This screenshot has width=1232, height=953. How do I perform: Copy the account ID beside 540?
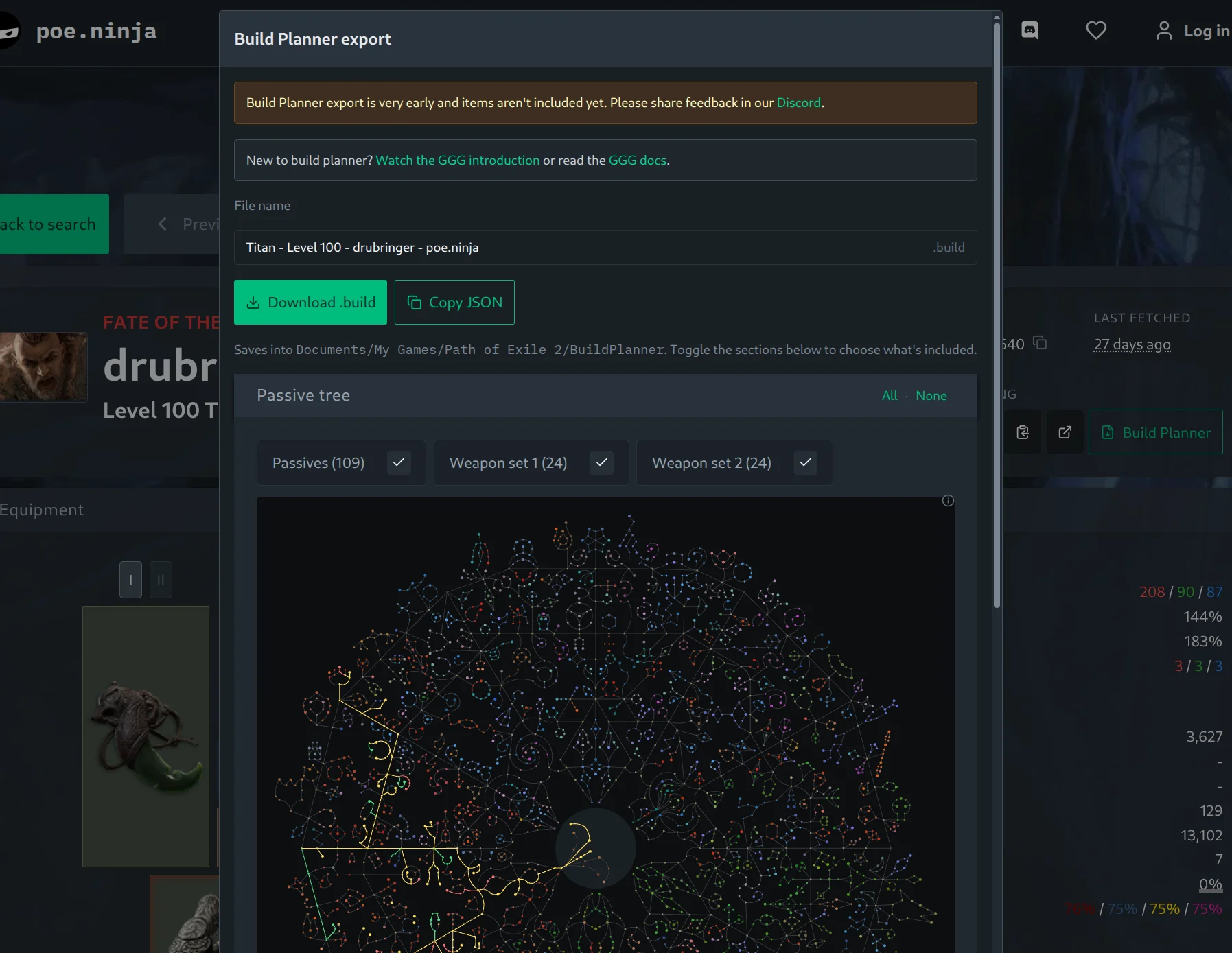1041,342
